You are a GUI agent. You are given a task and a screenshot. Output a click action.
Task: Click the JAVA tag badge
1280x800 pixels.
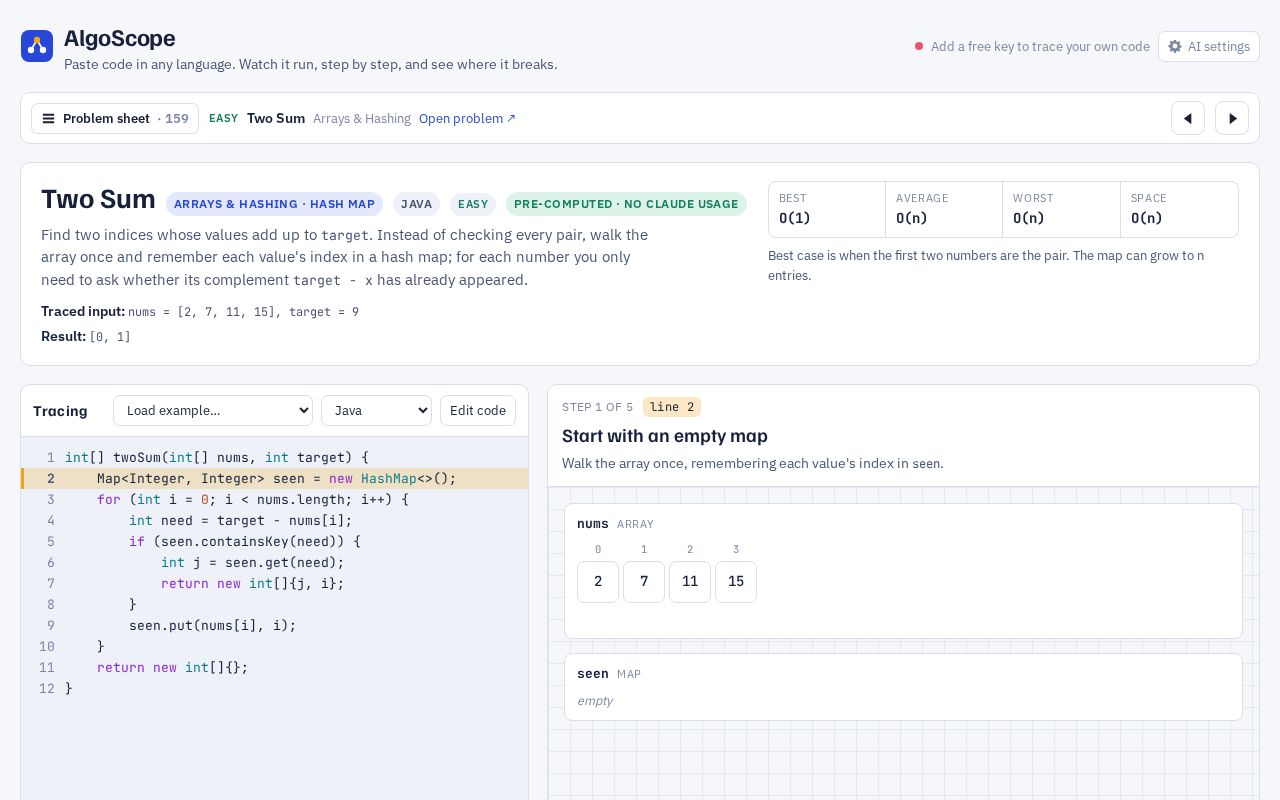pos(416,204)
